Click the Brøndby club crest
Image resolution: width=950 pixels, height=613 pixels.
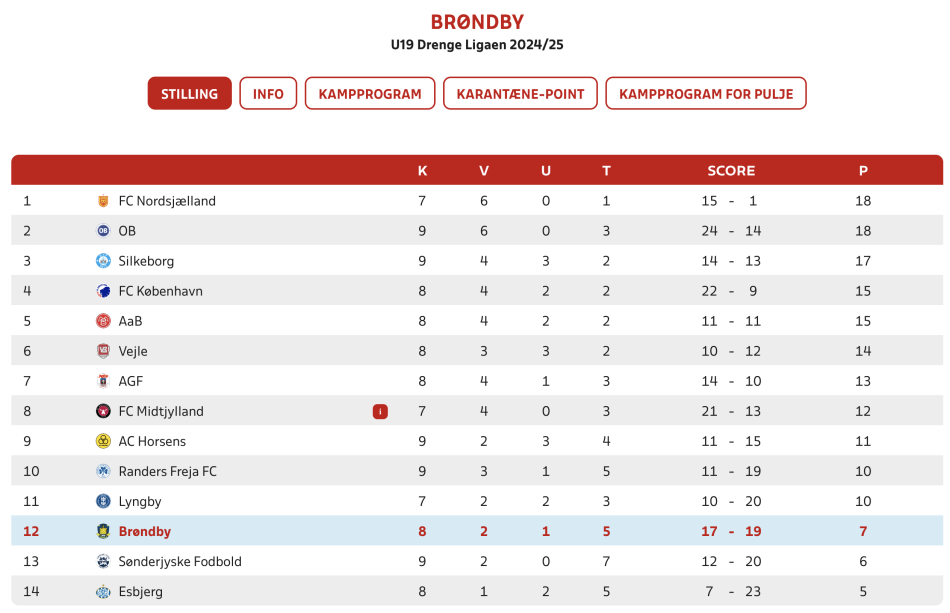point(104,531)
